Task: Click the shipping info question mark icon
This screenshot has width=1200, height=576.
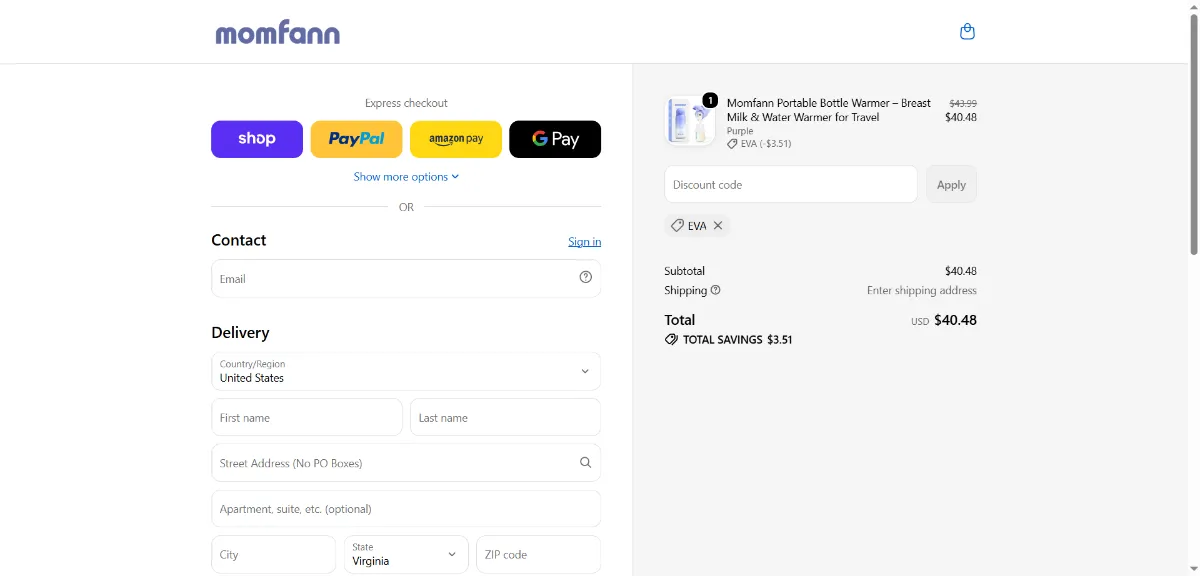Action: pyautogui.click(x=716, y=290)
